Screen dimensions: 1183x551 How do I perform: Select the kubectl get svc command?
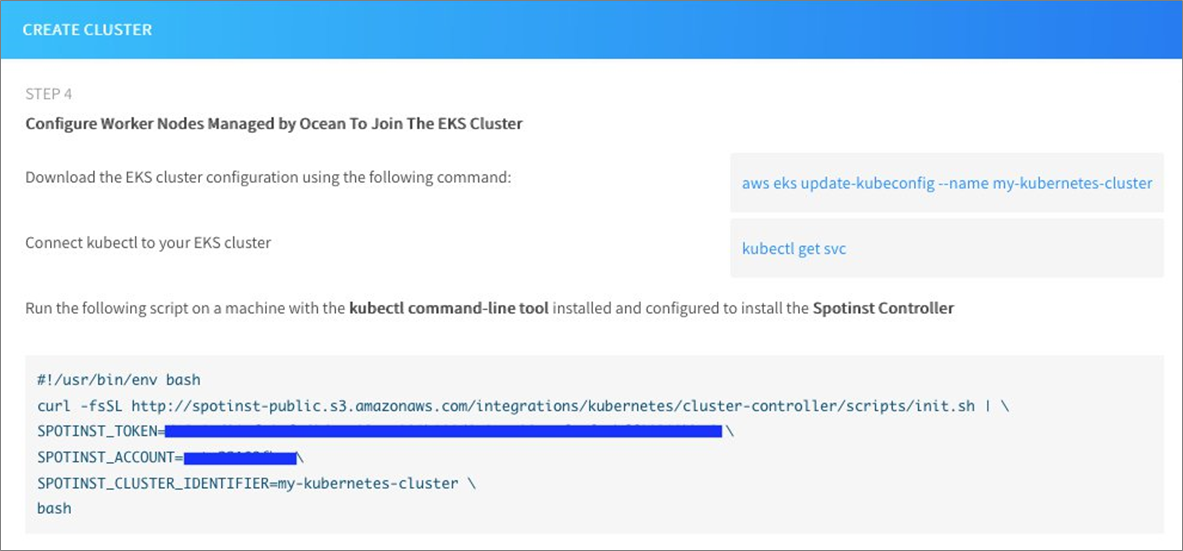(x=794, y=248)
